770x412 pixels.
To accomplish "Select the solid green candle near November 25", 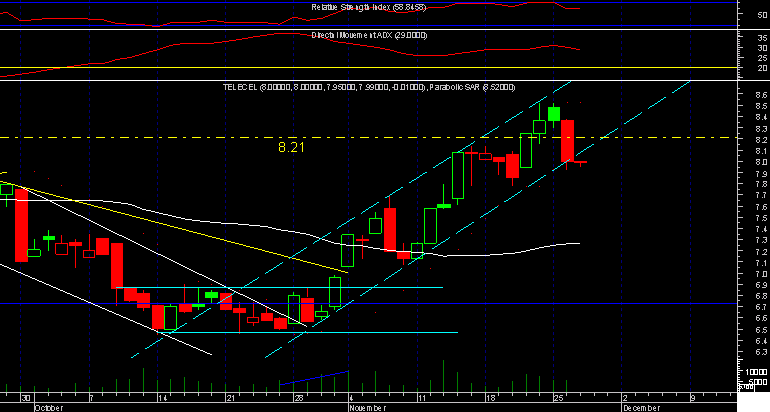I will tap(554, 113).
